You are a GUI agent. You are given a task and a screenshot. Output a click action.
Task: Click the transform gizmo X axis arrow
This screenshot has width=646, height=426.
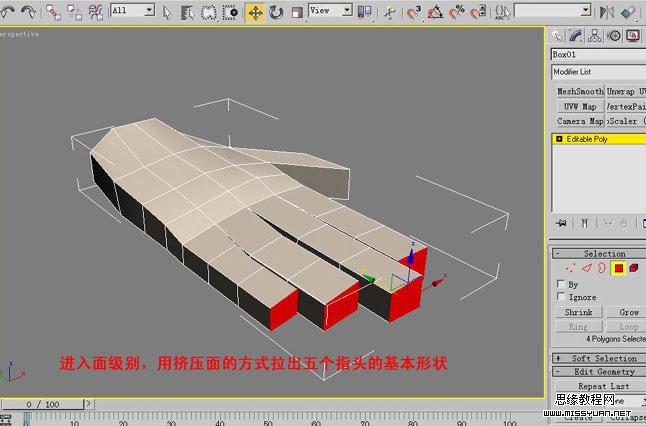(438, 282)
